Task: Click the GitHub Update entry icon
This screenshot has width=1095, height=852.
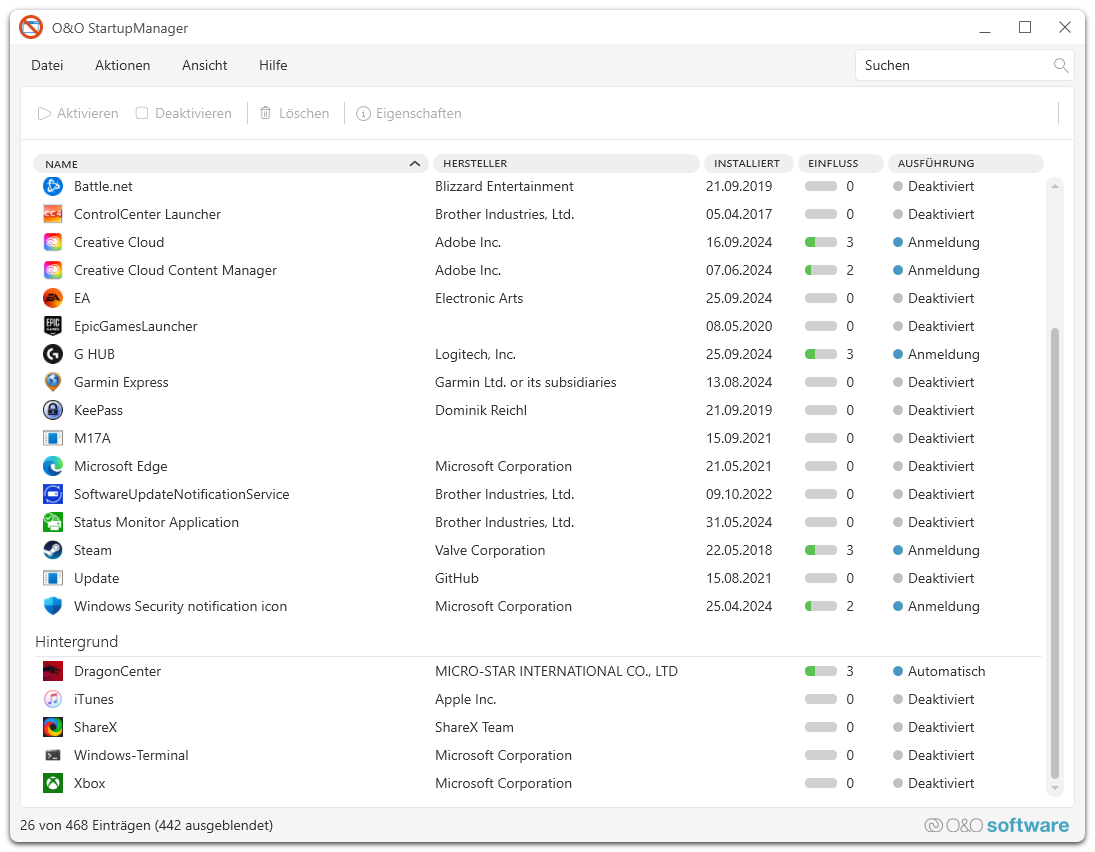Action: coord(53,578)
